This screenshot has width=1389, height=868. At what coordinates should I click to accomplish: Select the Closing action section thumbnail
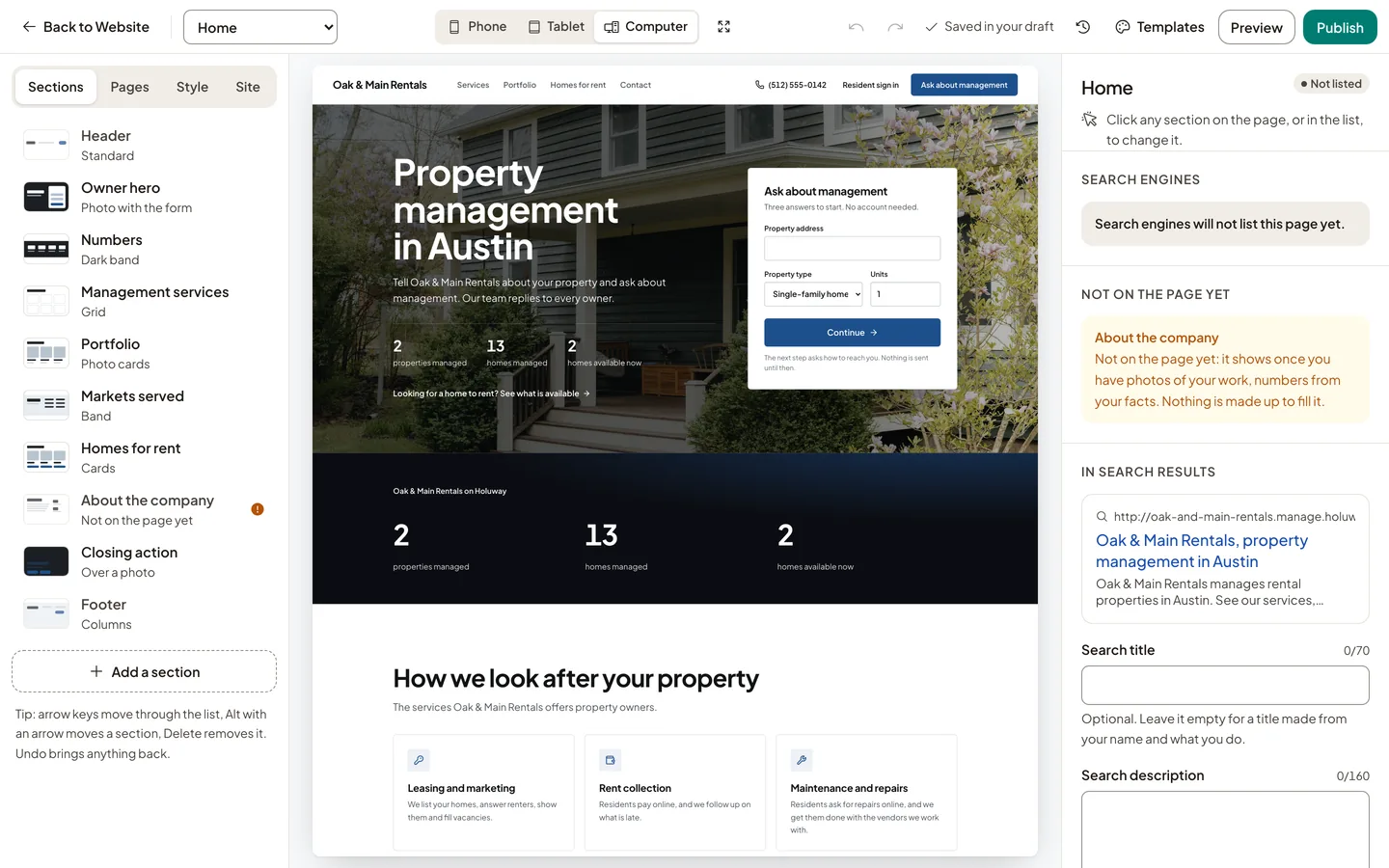click(x=46, y=562)
